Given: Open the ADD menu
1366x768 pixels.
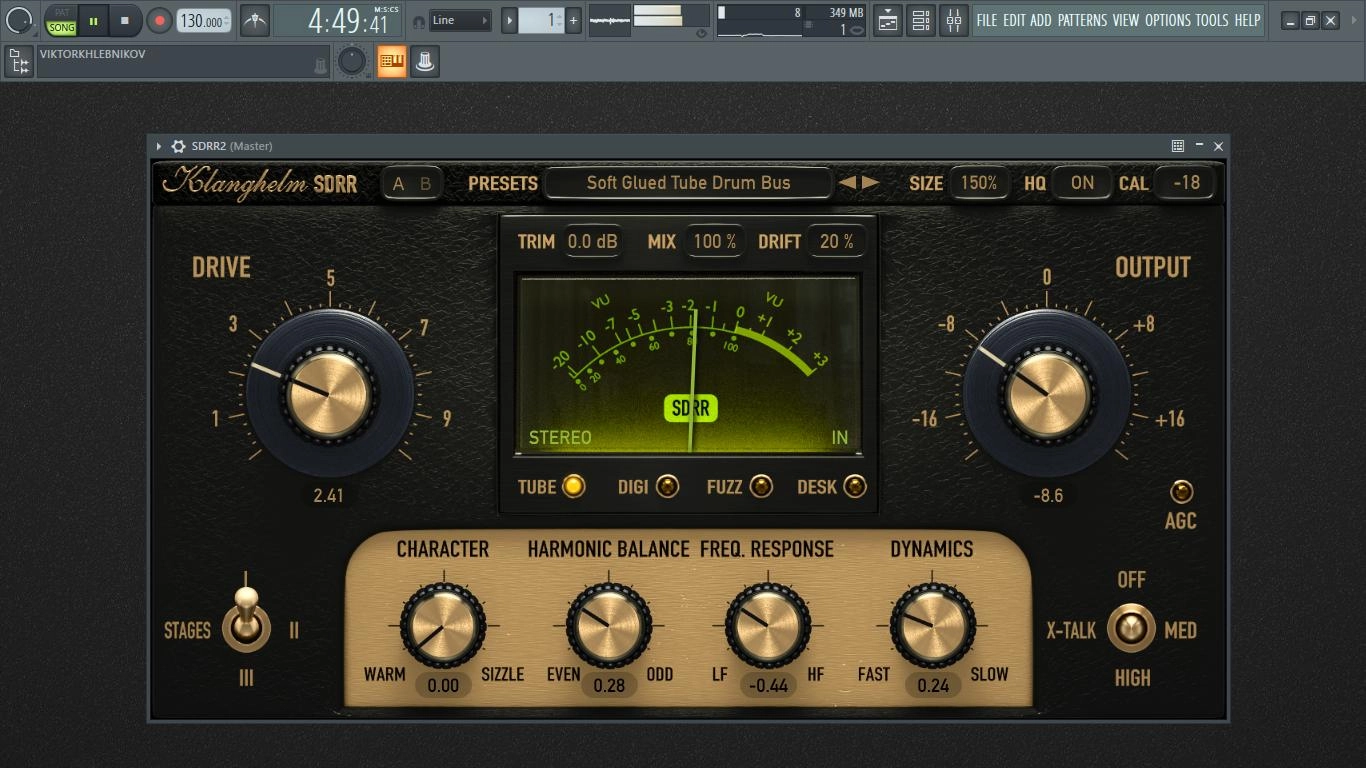Looking at the screenshot, I should 1041,20.
